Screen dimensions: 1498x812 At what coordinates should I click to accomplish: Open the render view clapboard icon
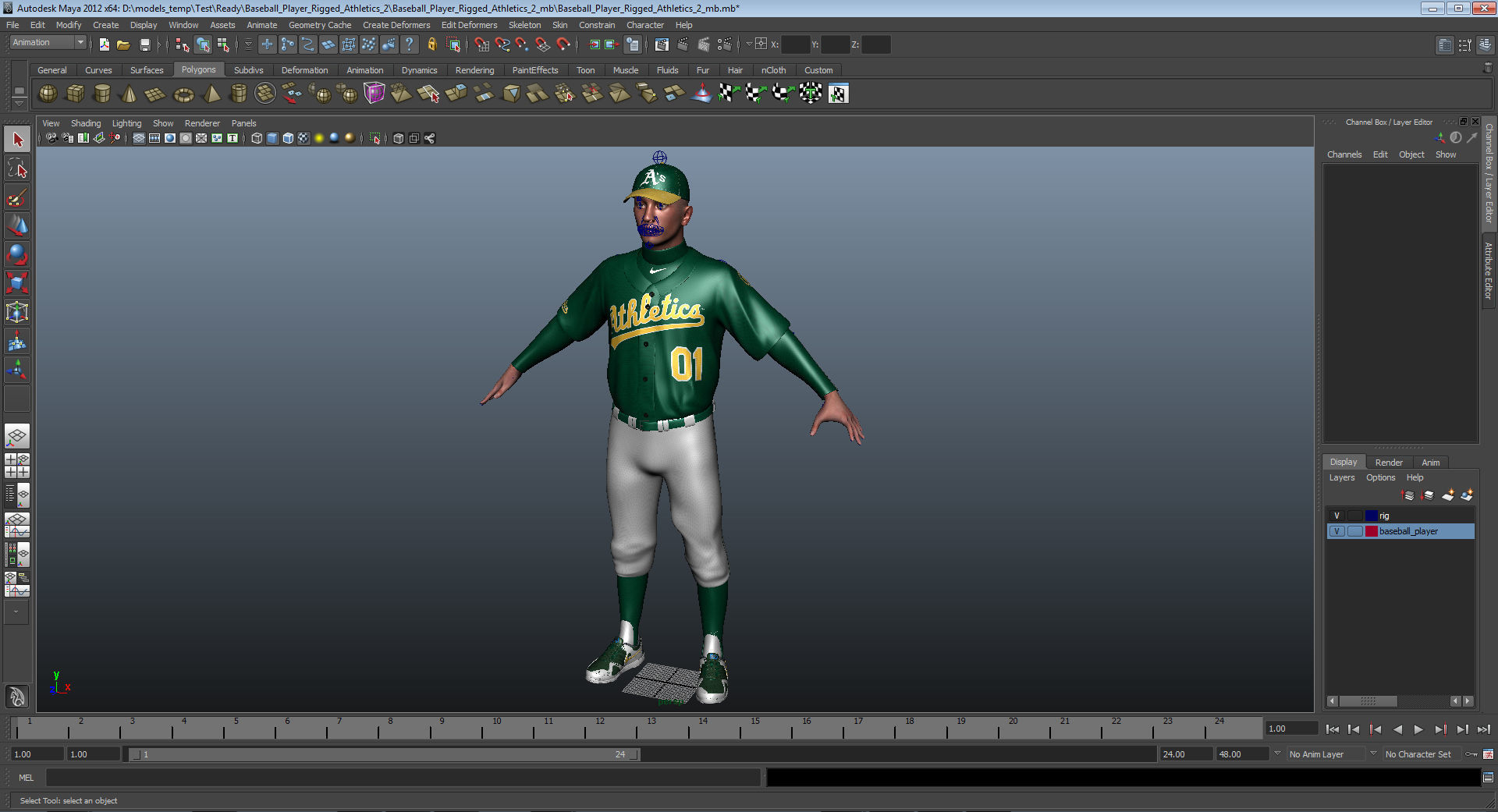coord(662,44)
